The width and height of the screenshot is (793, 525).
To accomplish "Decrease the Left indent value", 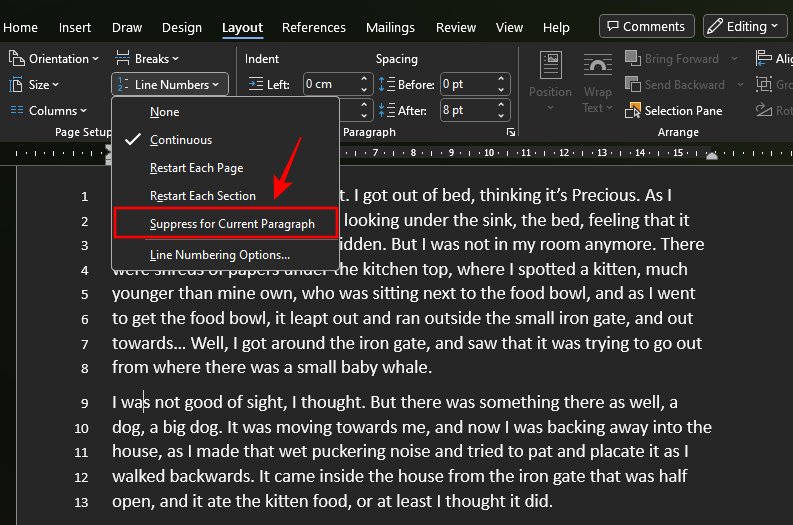I will coord(364,90).
